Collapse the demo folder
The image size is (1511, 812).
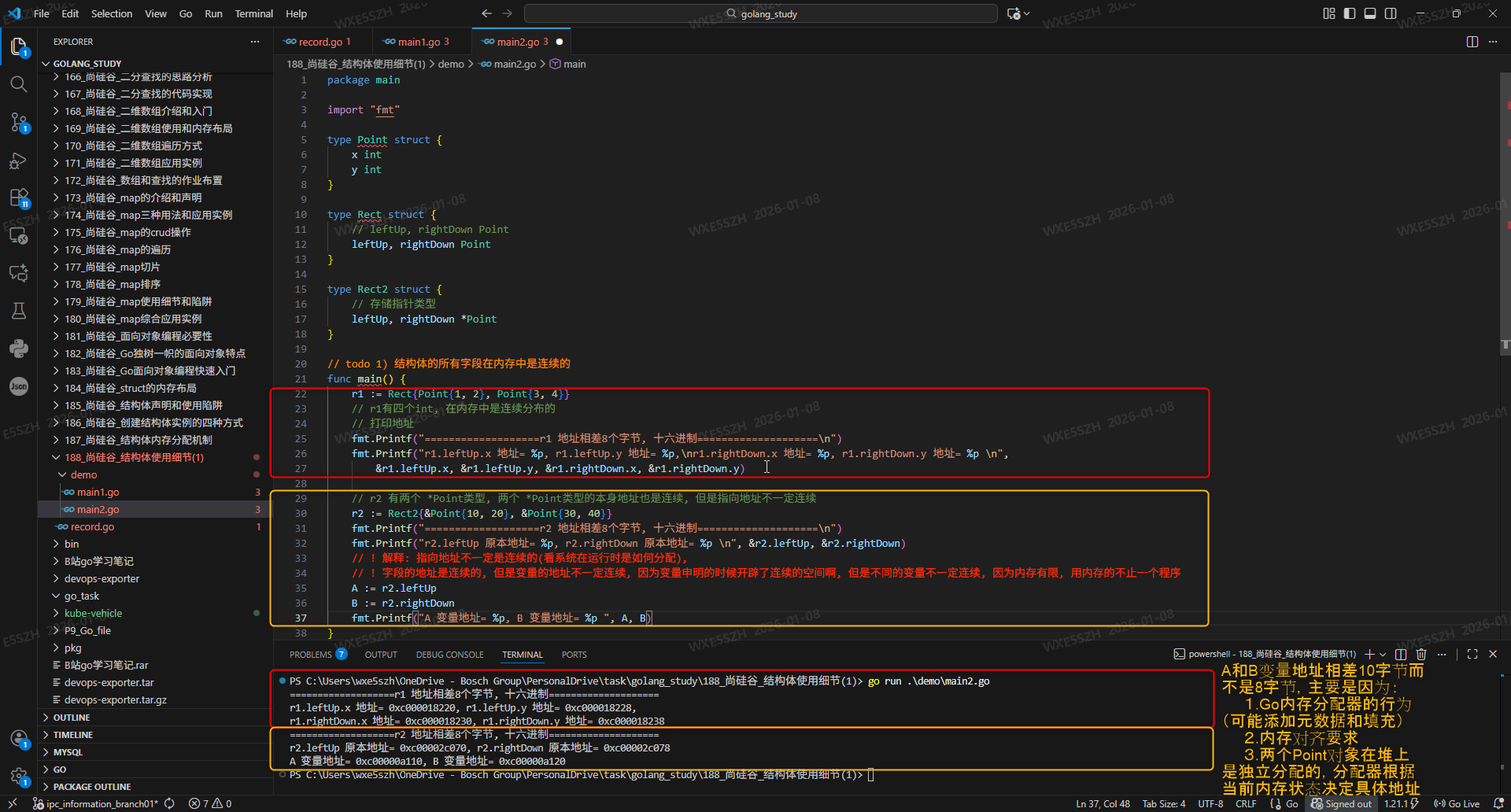[154, 474]
